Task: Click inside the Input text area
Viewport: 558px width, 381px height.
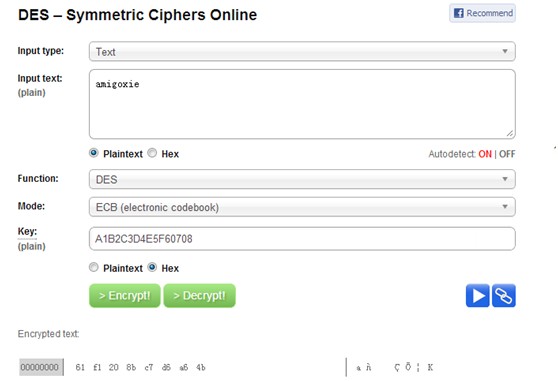Action: (x=302, y=104)
